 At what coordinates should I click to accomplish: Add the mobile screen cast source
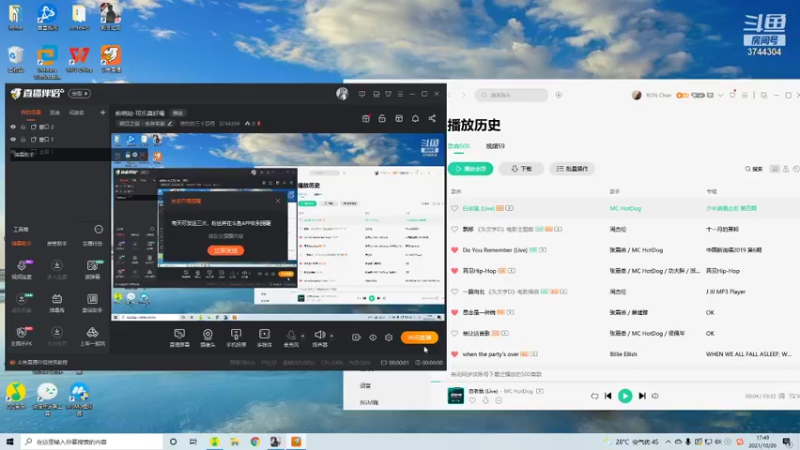point(236,337)
